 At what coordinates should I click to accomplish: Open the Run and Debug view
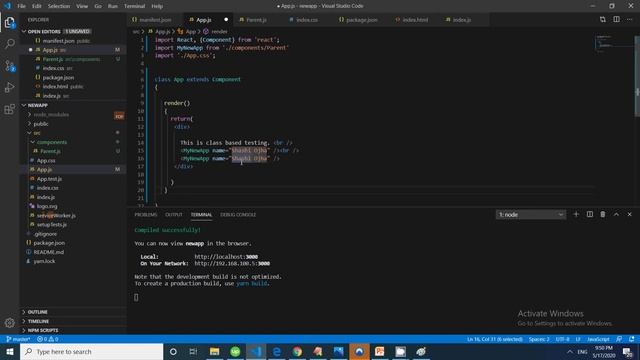[x=9, y=87]
